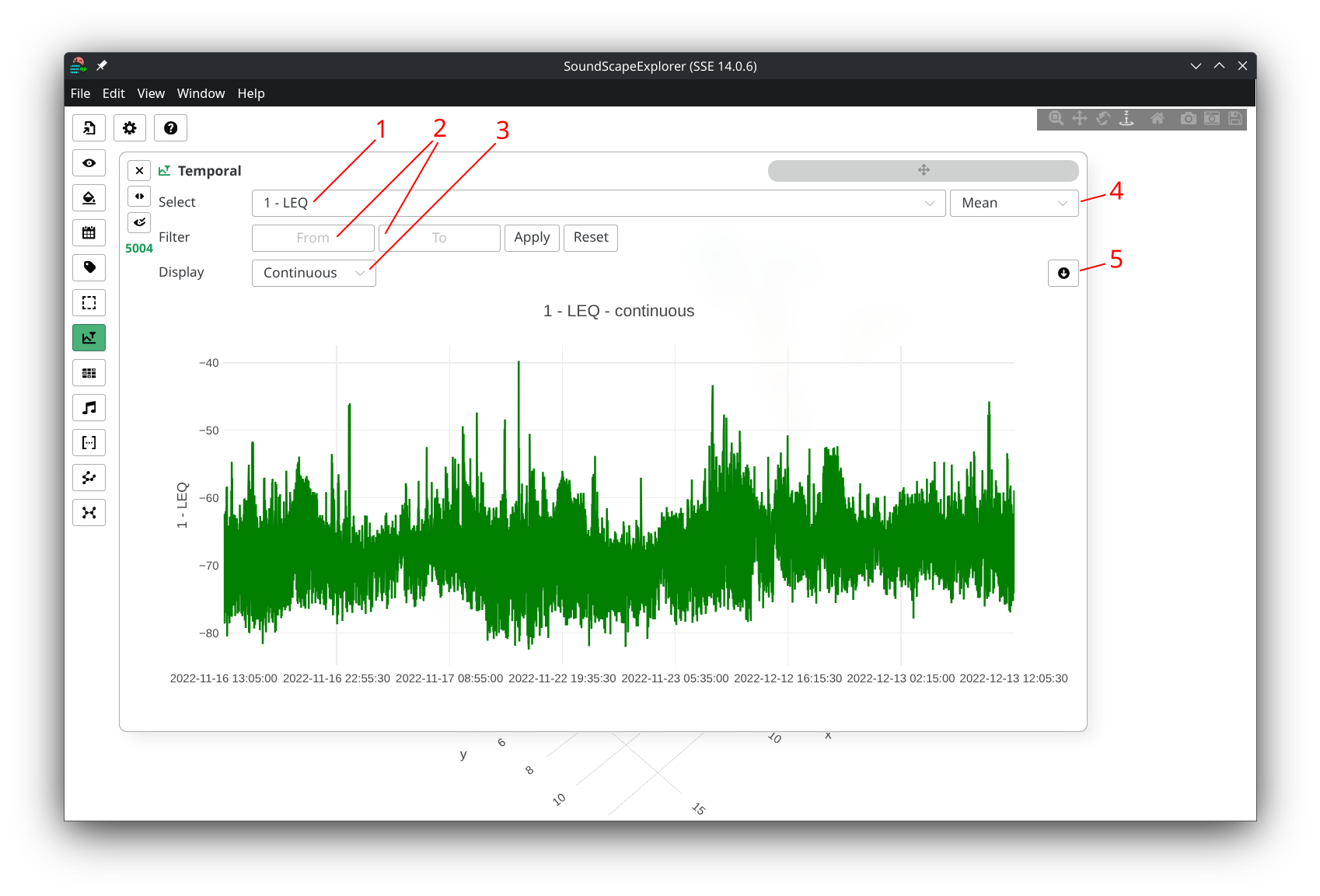This screenshot has height=896, width=1320.
Task: Open the heatmap grid panel
Action: click(x=89, y=373)
